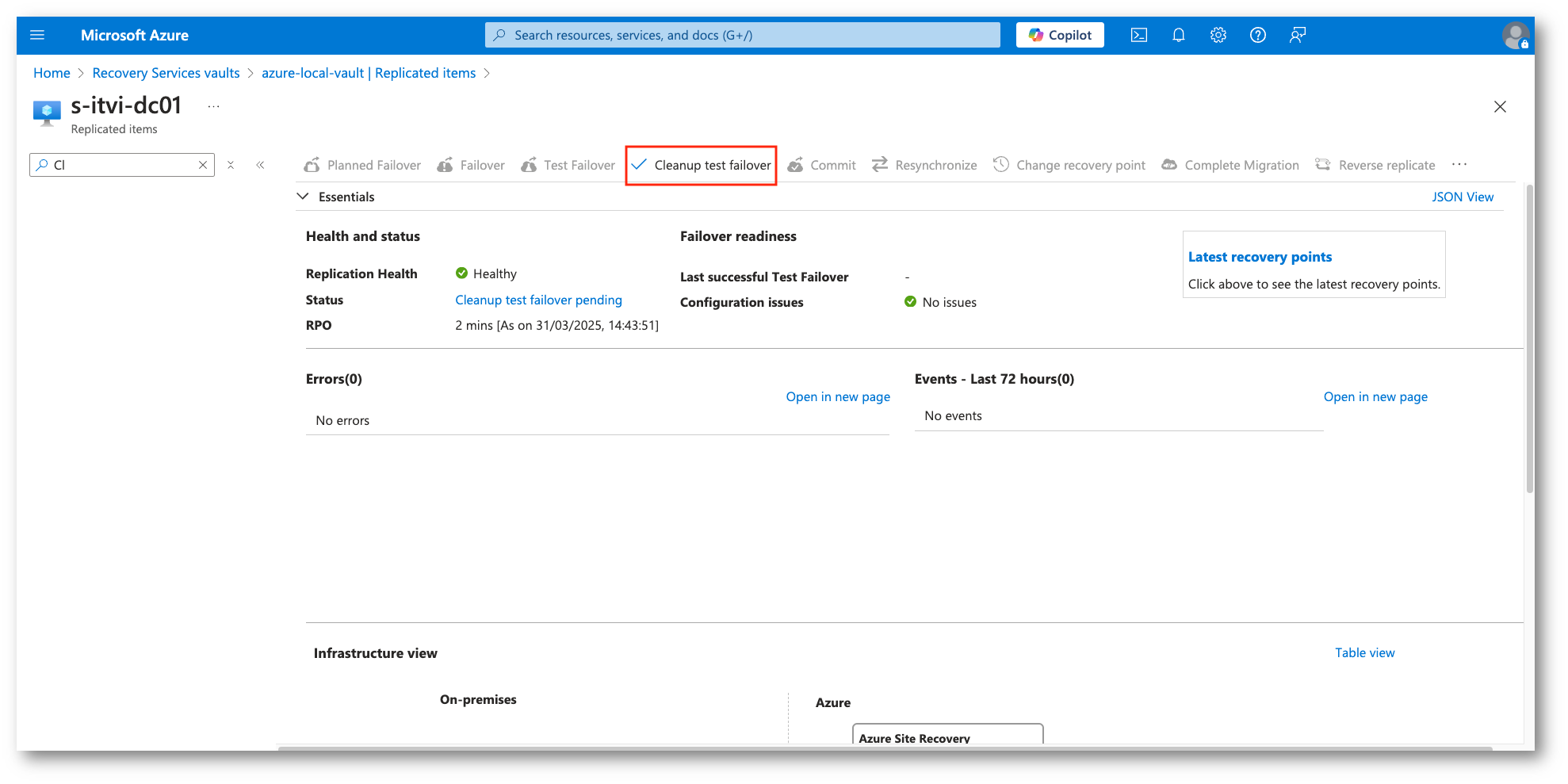The height and width of the screenshot is (784, 1568).
Task: Click Cleanup test failover
Action: (x=701, y=165)
